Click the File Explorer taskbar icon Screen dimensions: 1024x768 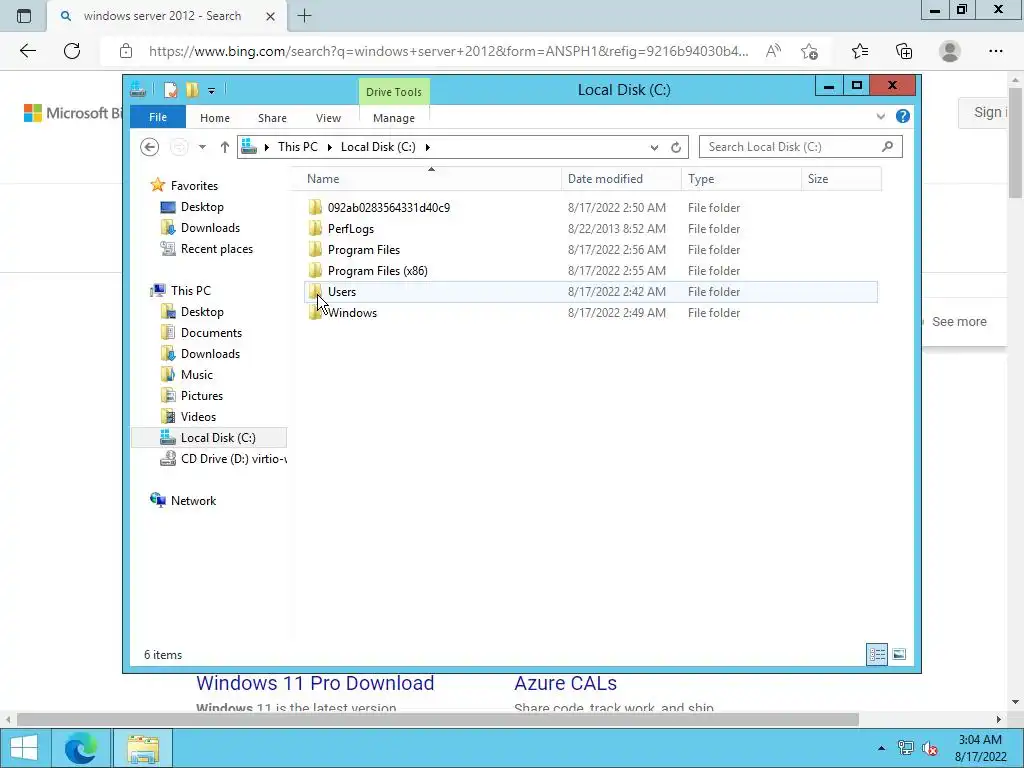coord(143,748)
